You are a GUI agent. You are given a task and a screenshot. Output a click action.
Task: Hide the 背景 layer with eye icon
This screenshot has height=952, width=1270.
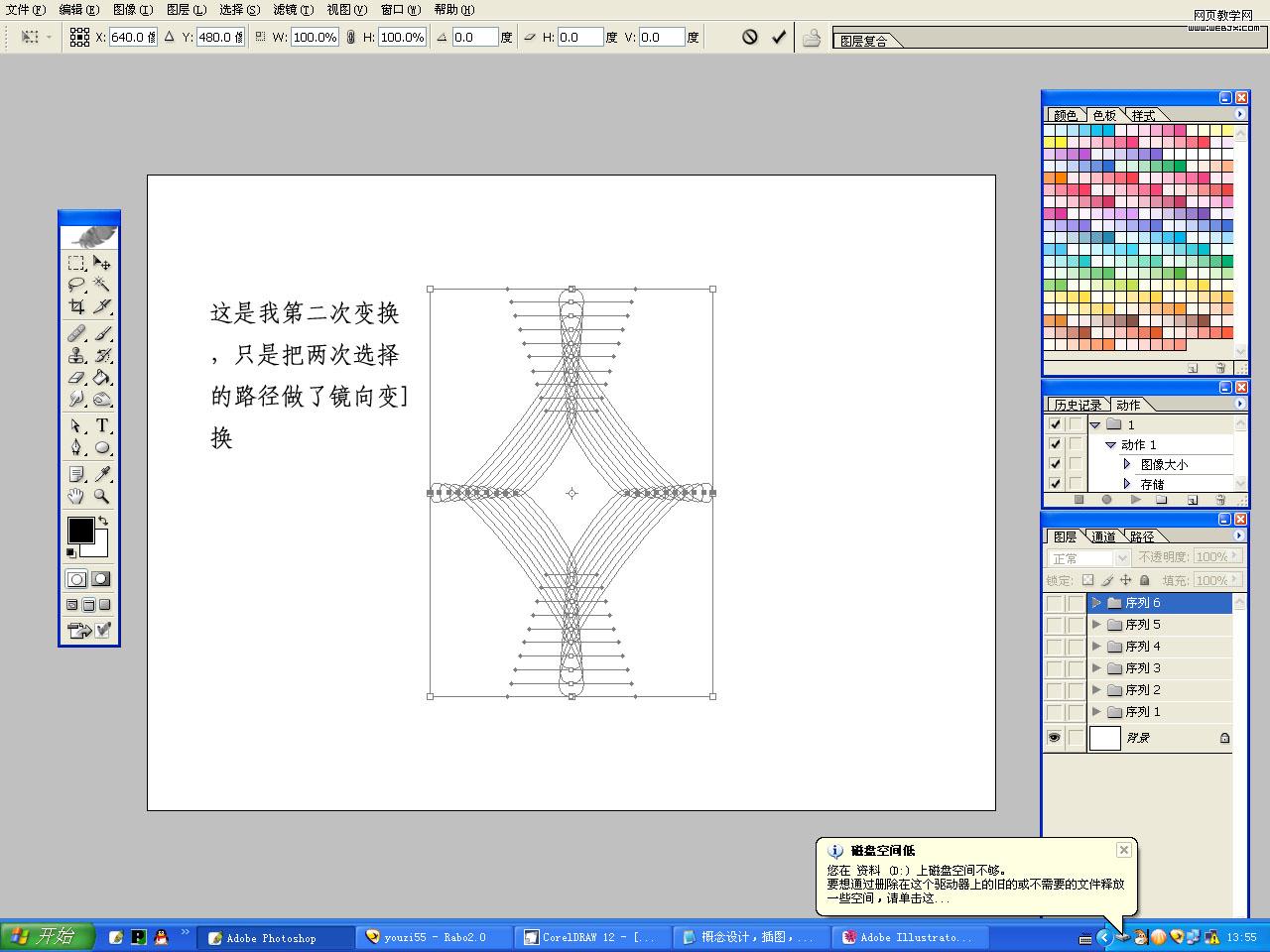click(x=1055, y=738)
